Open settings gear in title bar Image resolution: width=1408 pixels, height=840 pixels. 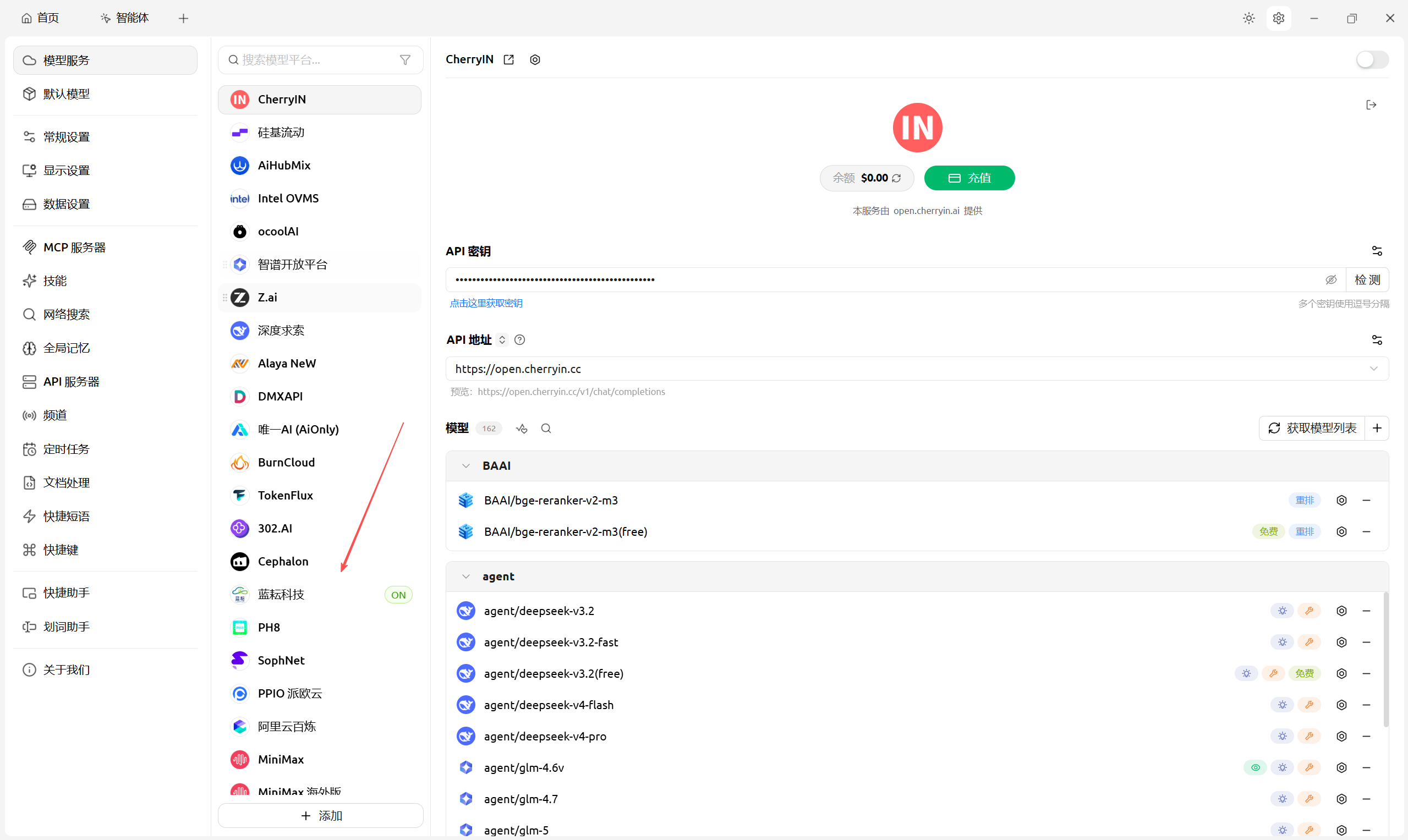[x=1278, y=18]
